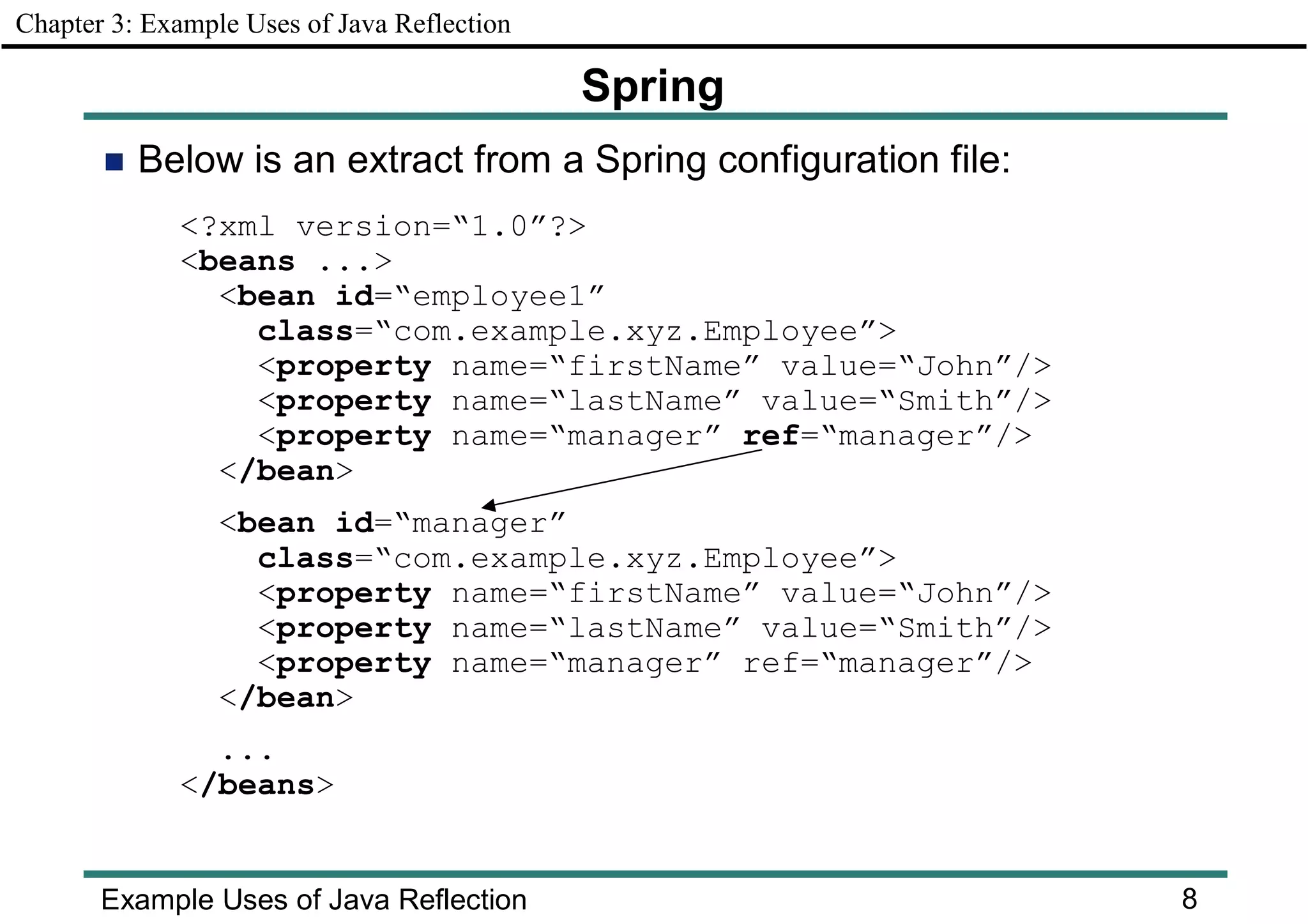
Task: Click the manager bean id value
Action: pyautogui.click(x=480, y=524)
